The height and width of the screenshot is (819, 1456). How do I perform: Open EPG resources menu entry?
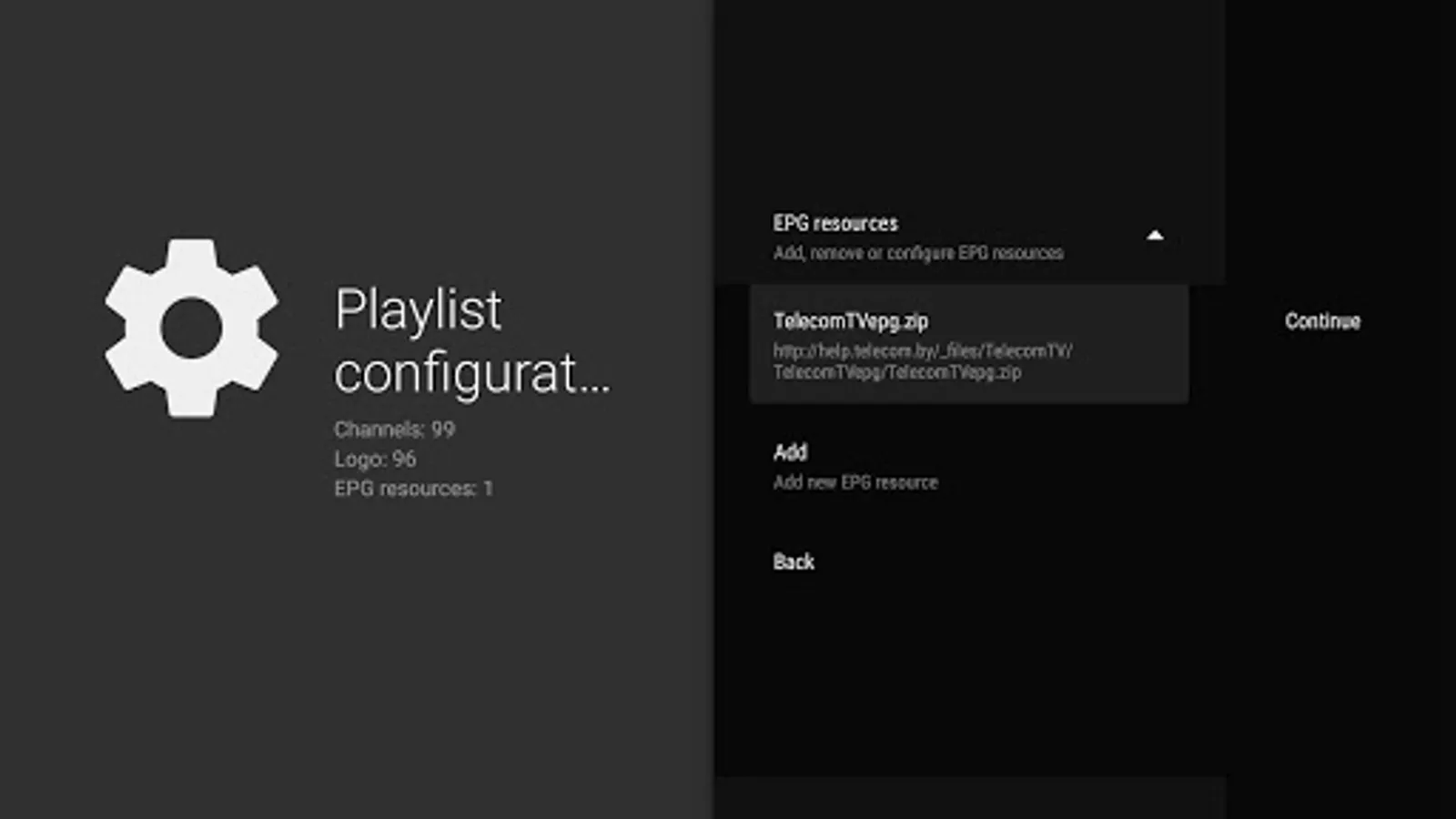969,237
